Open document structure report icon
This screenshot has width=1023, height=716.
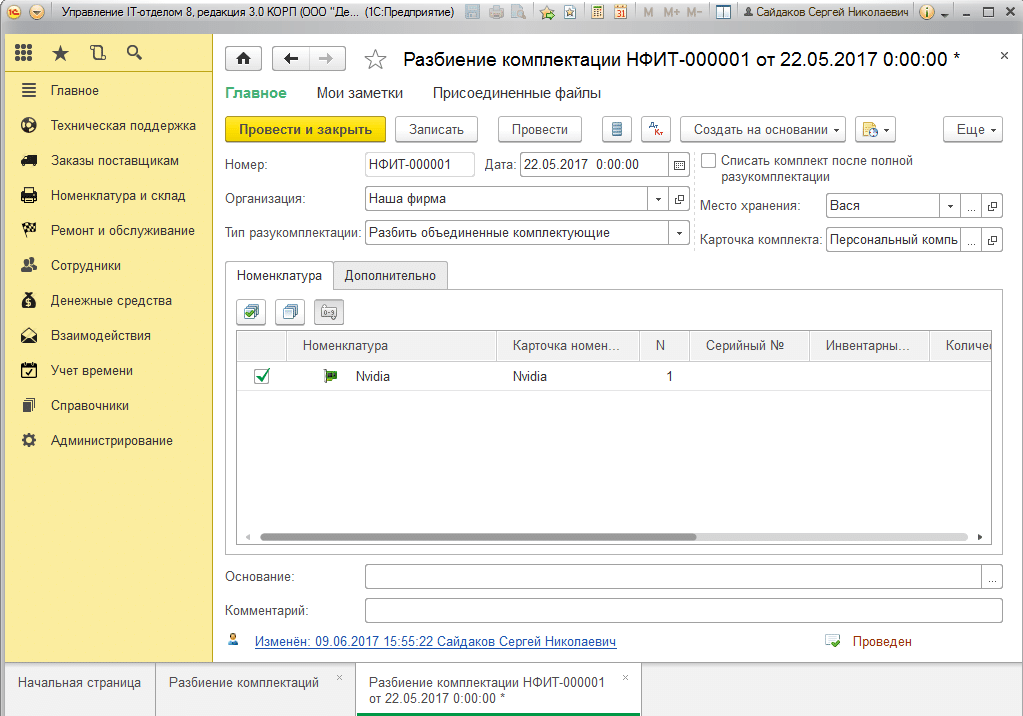(617, 129)
